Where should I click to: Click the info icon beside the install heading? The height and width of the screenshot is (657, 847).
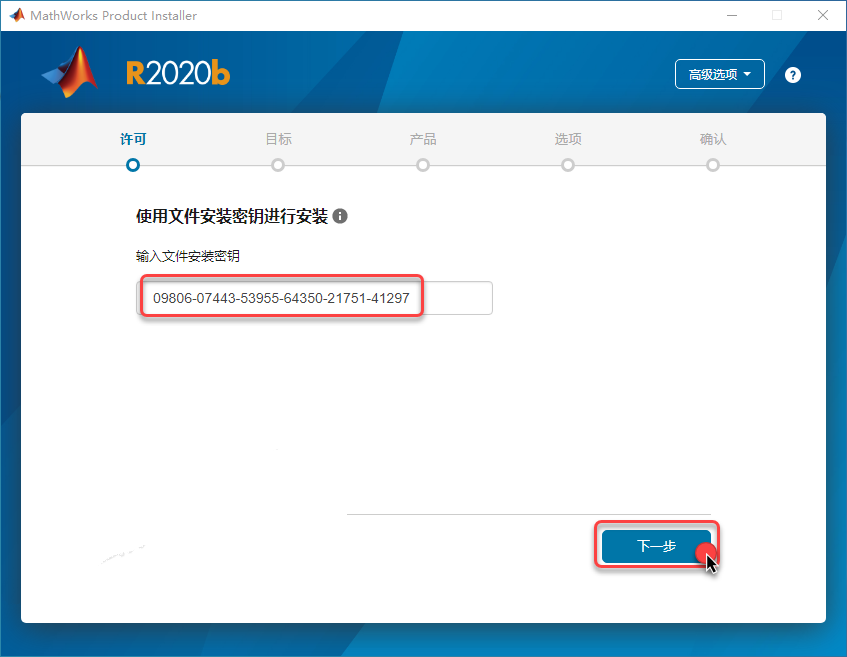click(340, 216)
